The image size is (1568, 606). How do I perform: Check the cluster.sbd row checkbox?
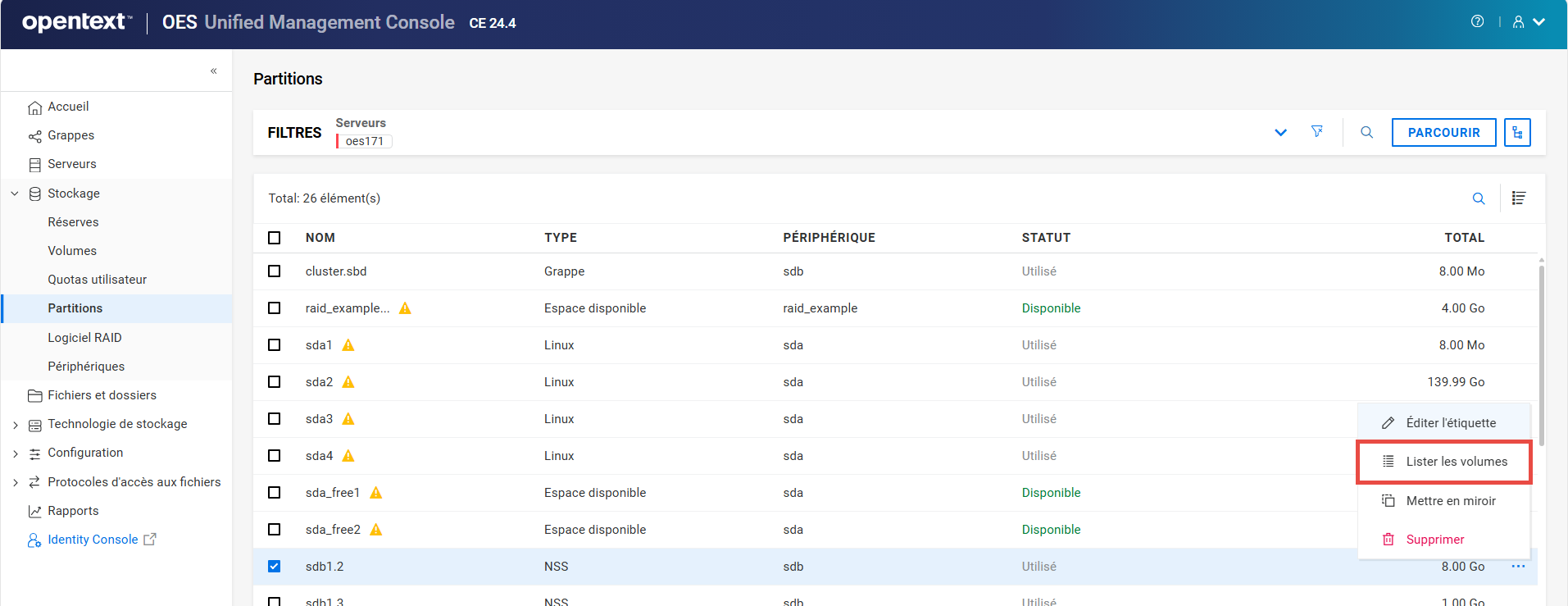pos(275,271)
